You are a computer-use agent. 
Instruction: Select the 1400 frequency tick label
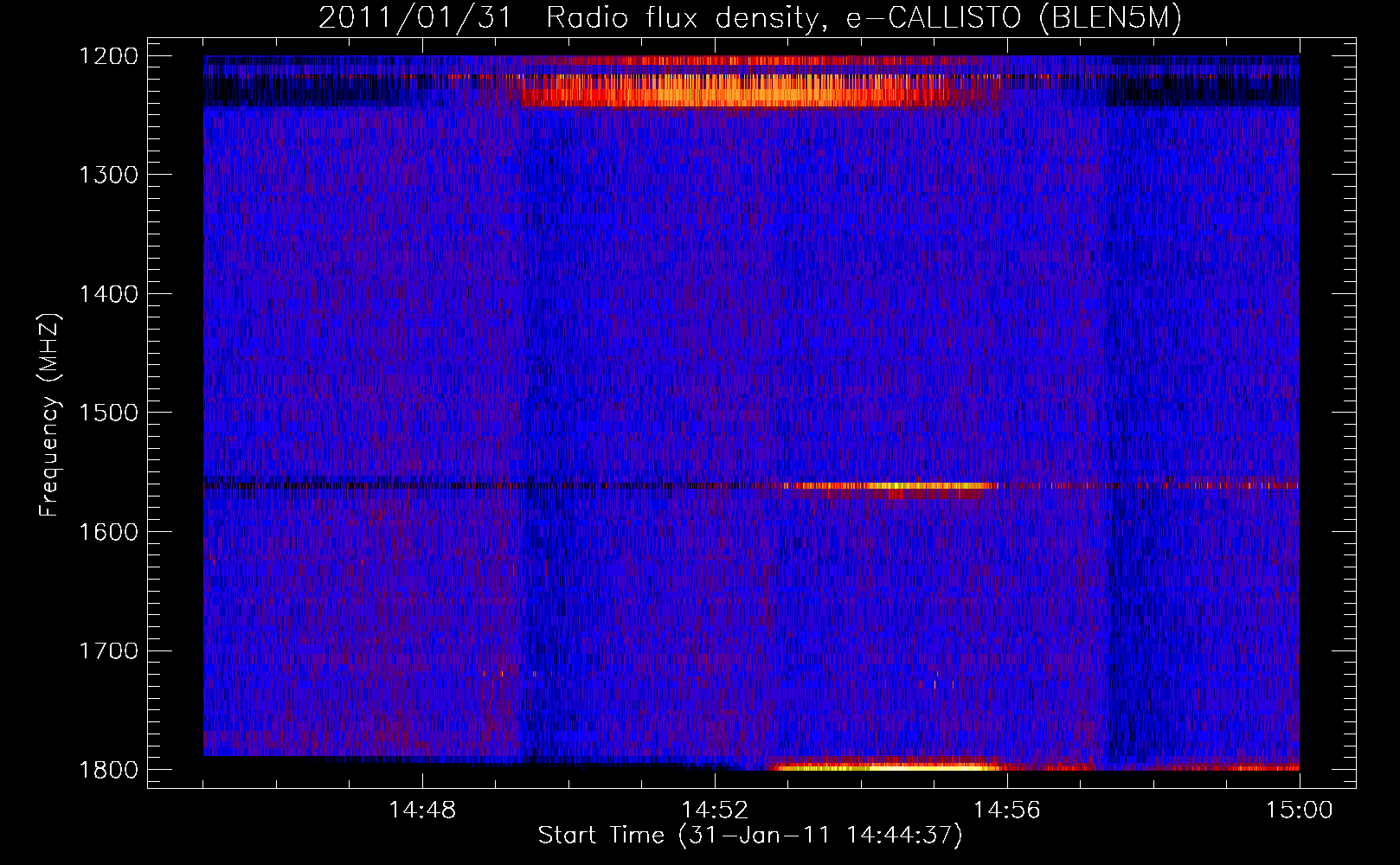pyautogui.click(x=109, y=294)
